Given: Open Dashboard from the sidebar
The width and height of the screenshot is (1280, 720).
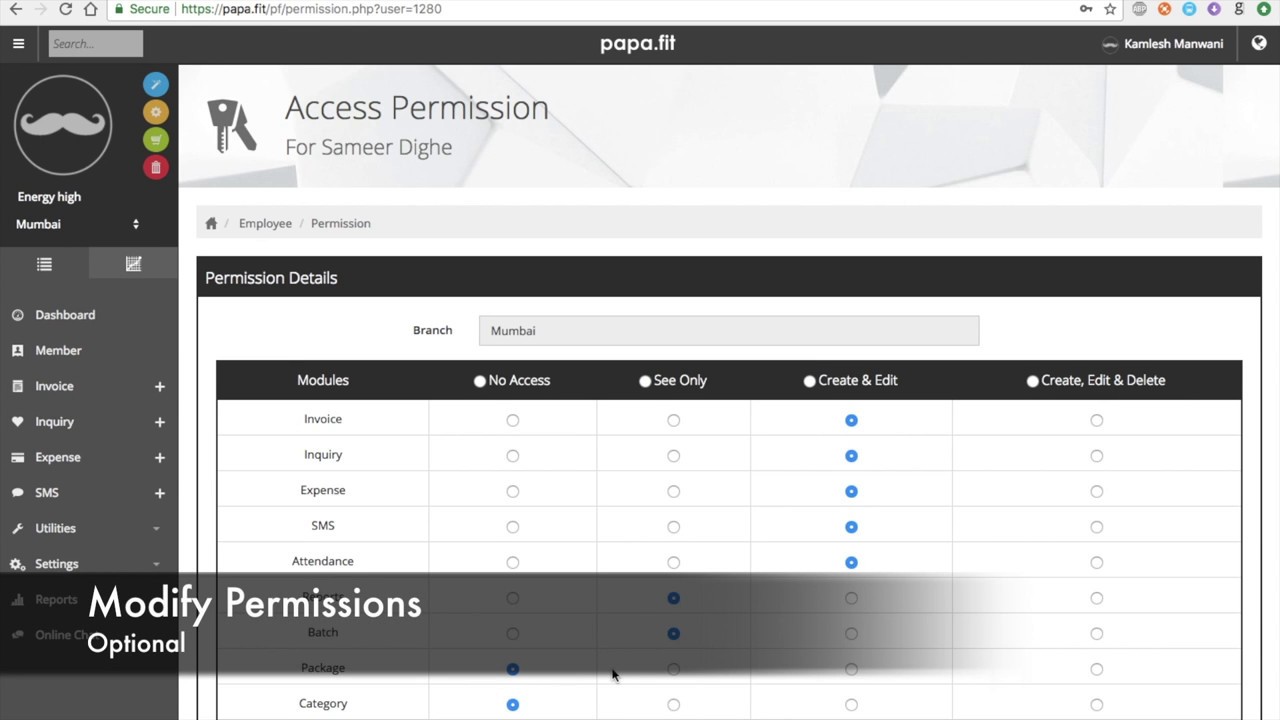Looking at the screenshot, I should 65,315.
